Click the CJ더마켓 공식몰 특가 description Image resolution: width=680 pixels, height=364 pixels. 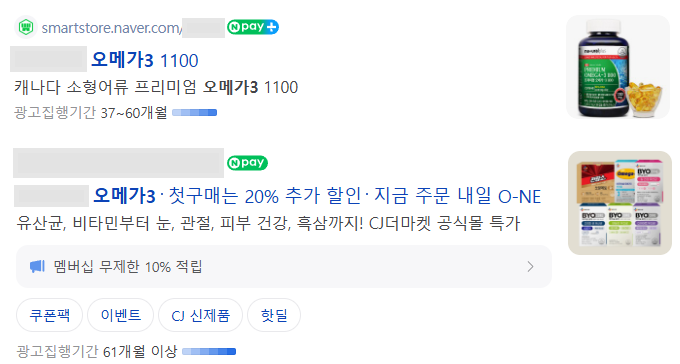[x=444, y=223]
